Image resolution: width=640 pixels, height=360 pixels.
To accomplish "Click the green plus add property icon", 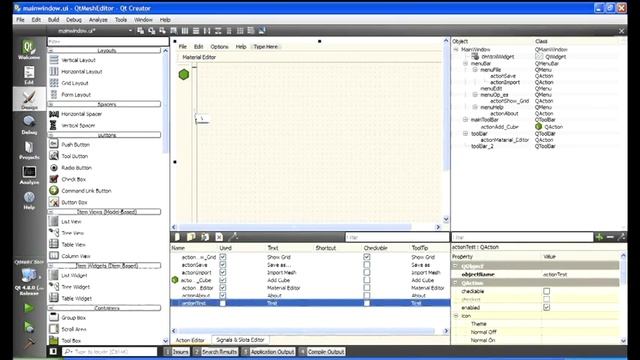I will (x=599, y=237).
